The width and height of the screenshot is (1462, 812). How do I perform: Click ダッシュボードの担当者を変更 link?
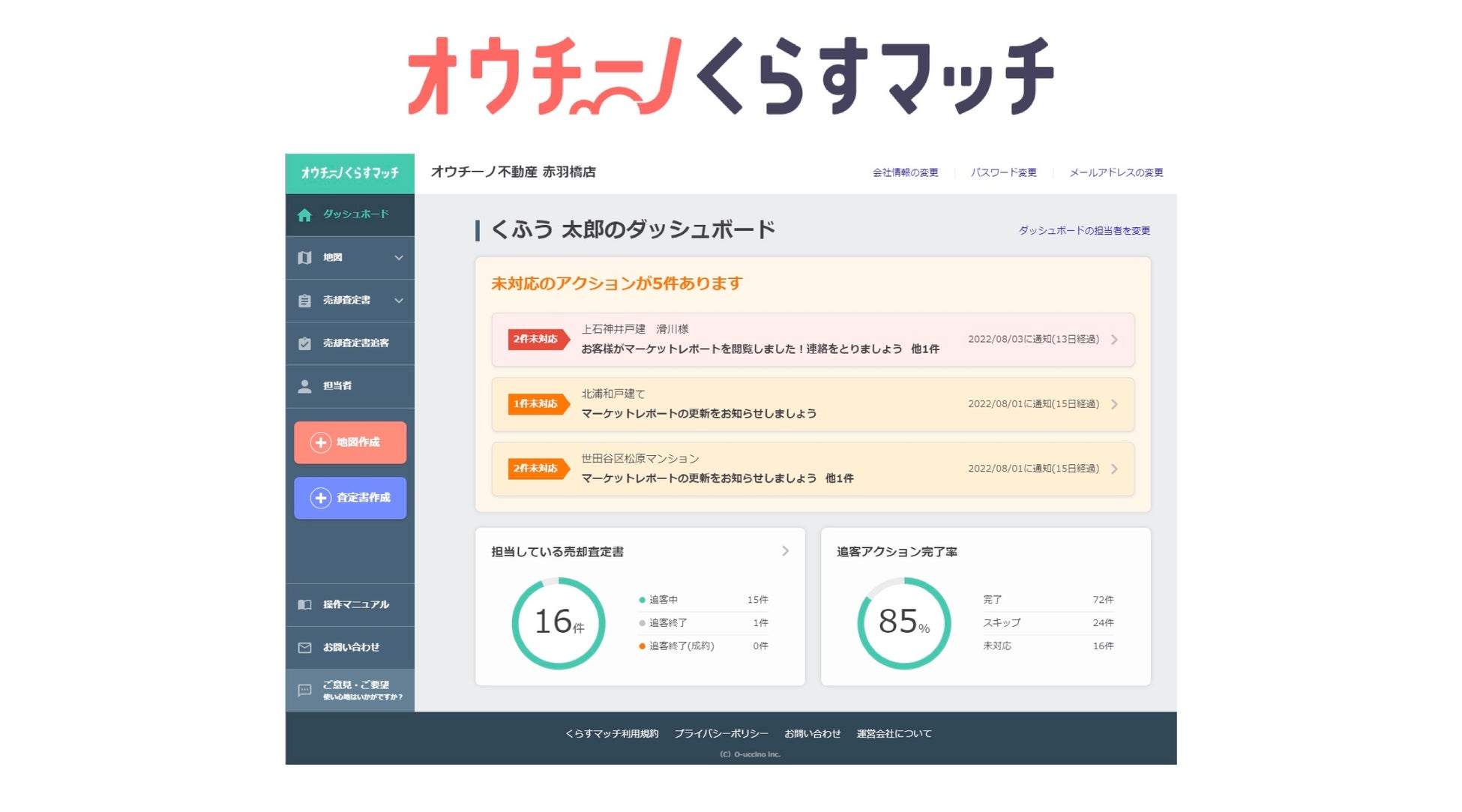click(1083, 231)
